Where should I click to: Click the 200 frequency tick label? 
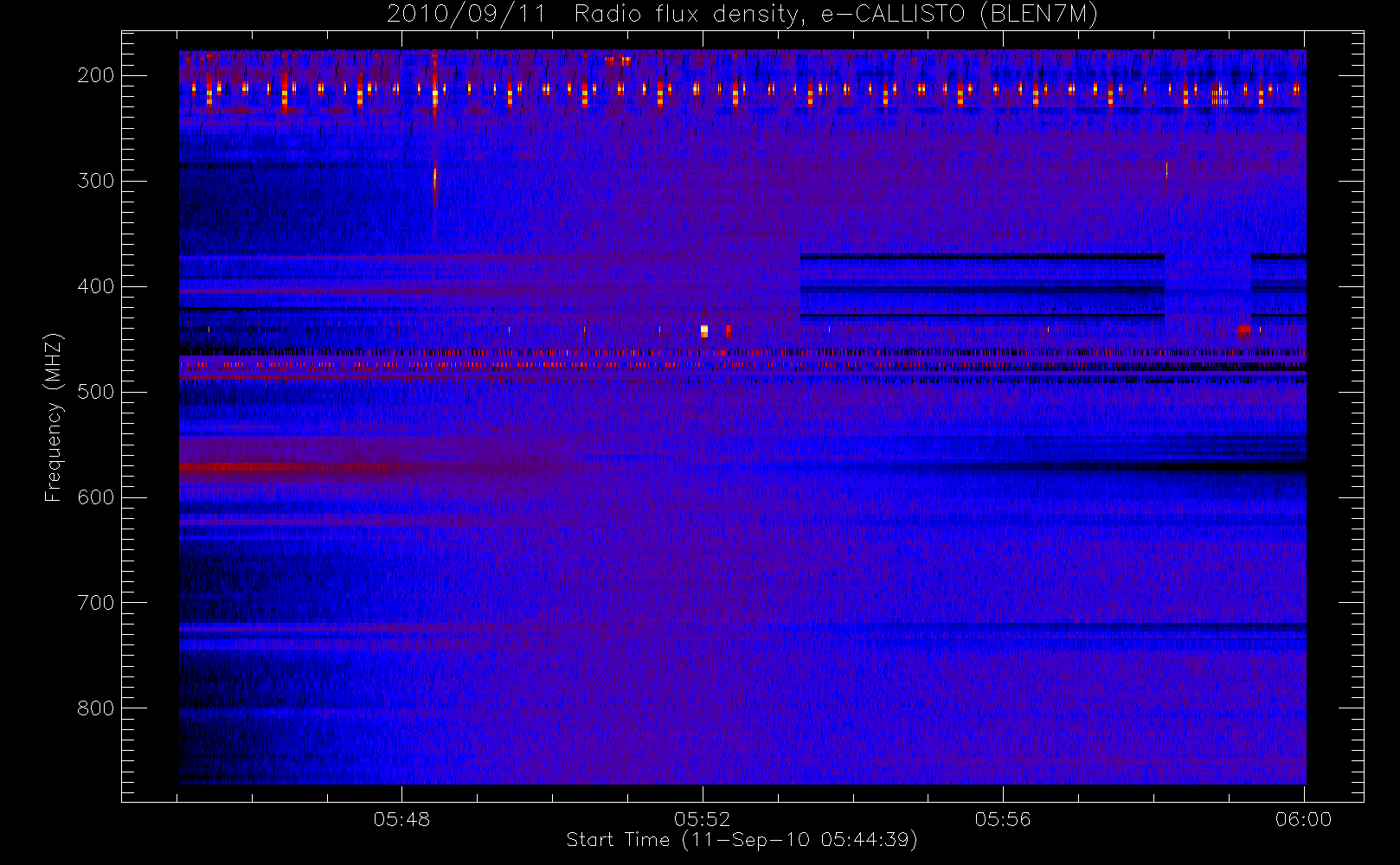pyautogui.click(x=96, y=75)
